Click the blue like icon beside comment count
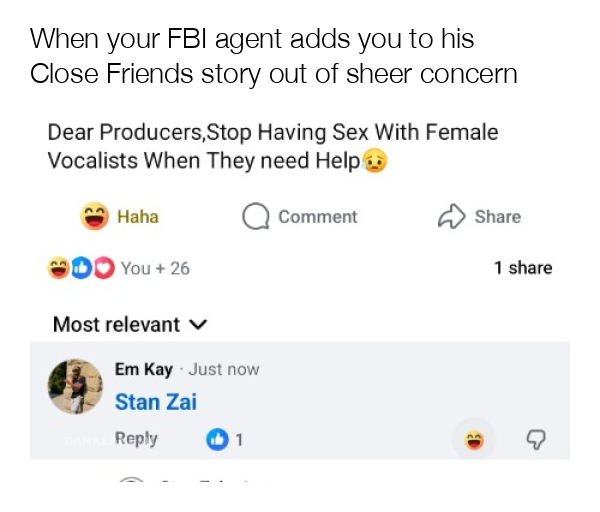This screenshot has height=512, width=600. 216,439
